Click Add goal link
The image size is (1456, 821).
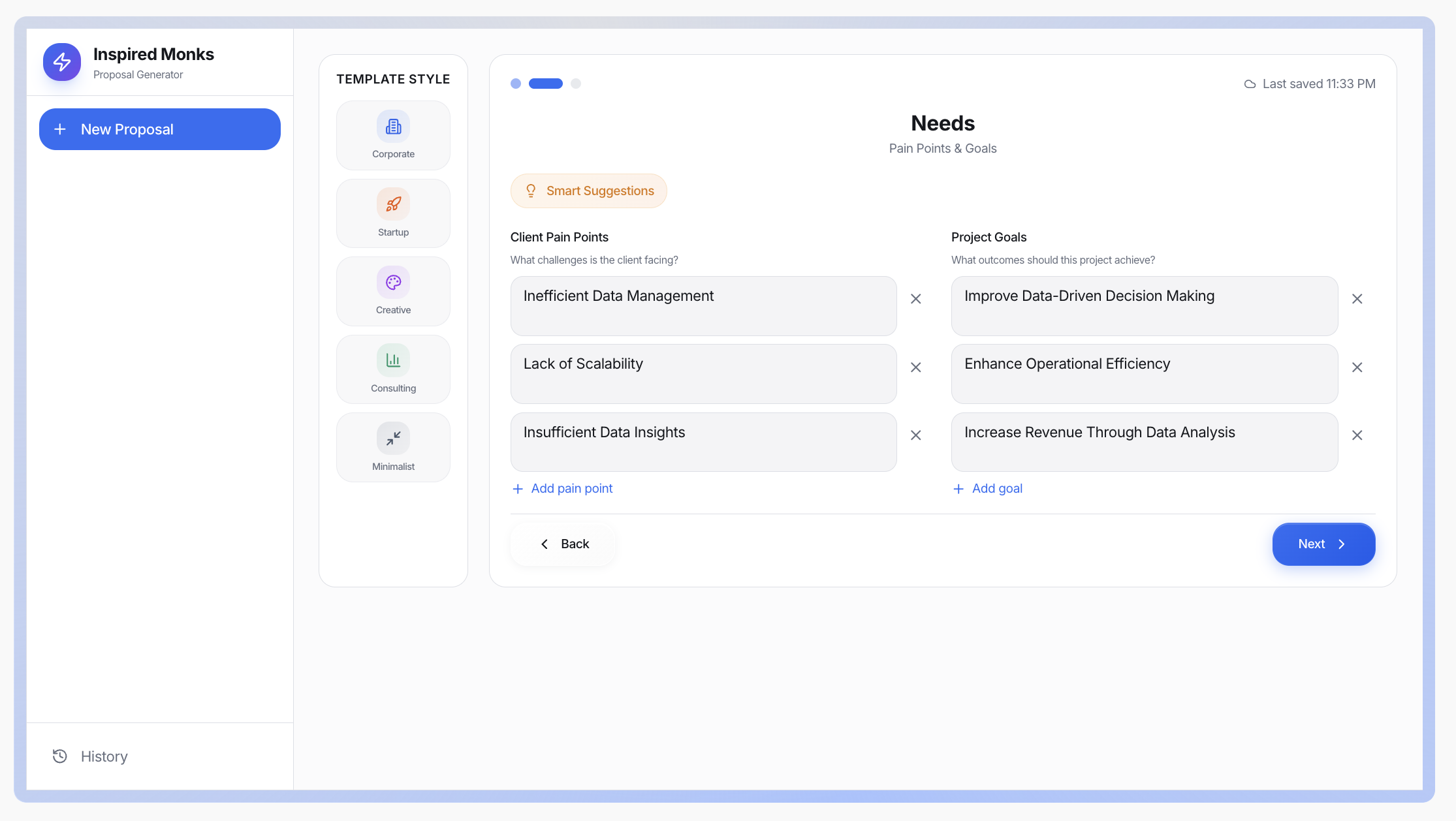point(988,488)
